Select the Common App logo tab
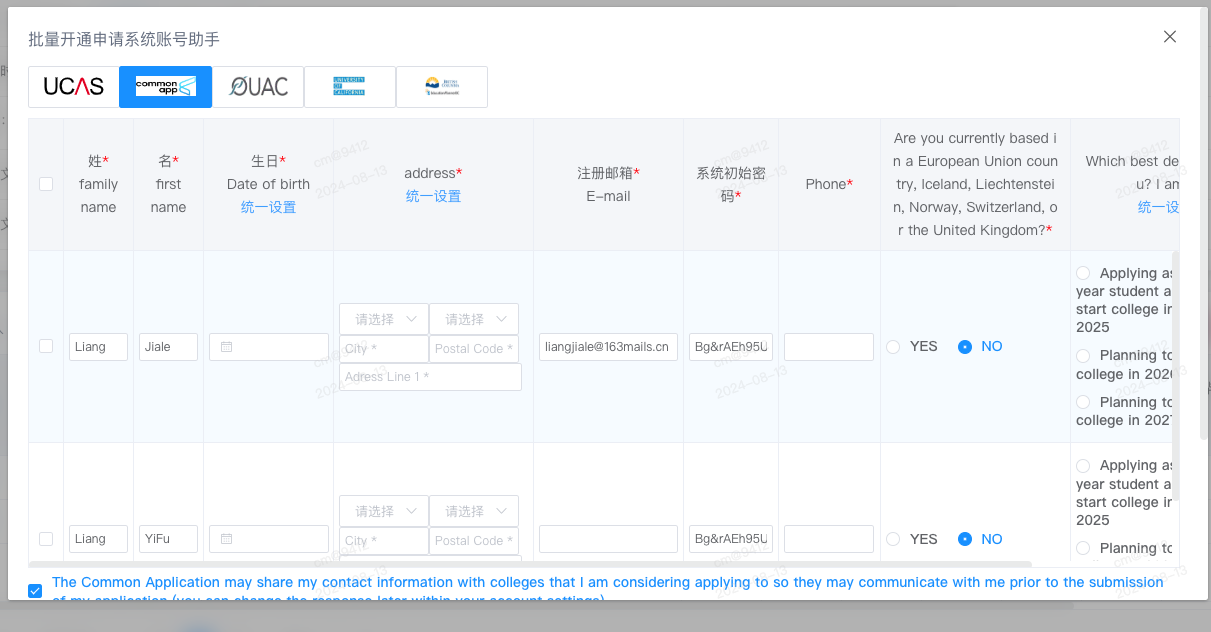Image resolution: width=1211 pixels, height=632 pixels. pos(166,87)
